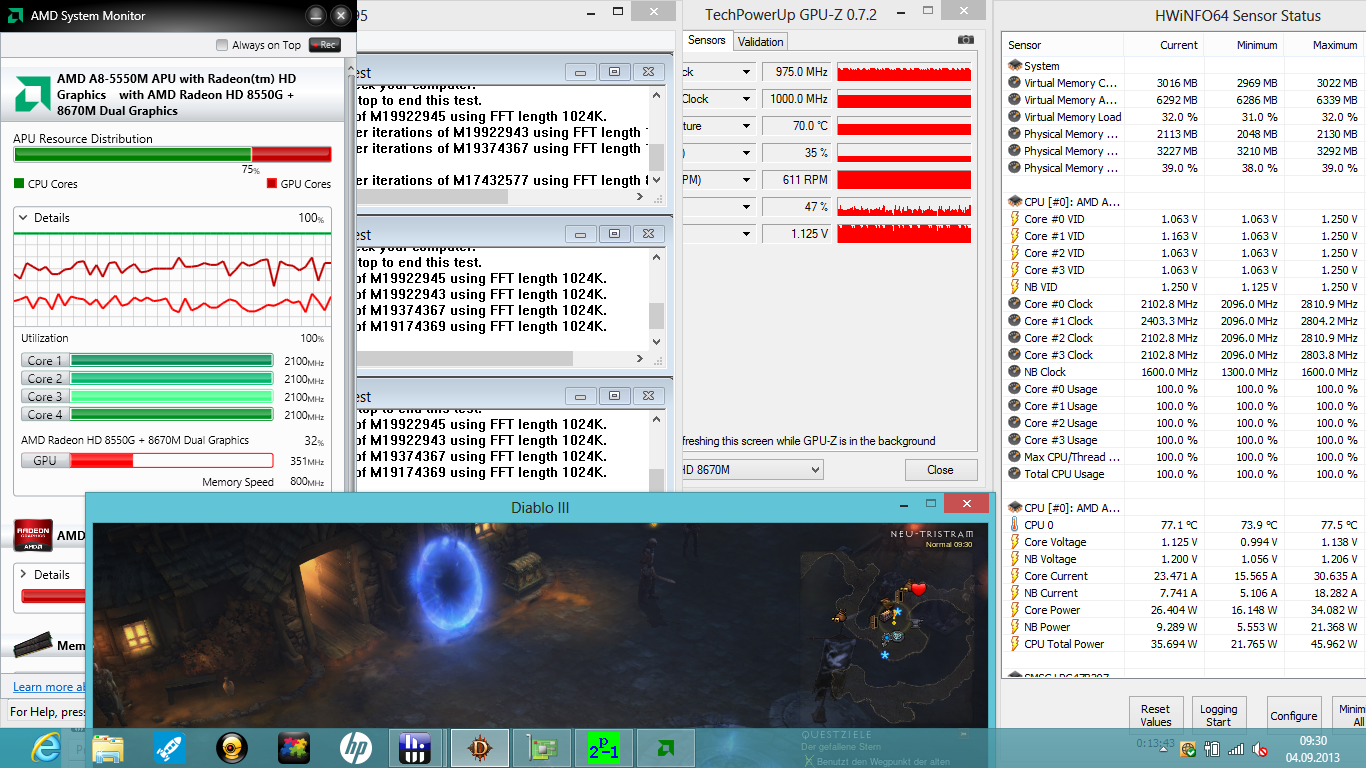Click the network globe tray icon
Screen dimensions: 1366x768
pyautogui.click(x=1189, y=748)
